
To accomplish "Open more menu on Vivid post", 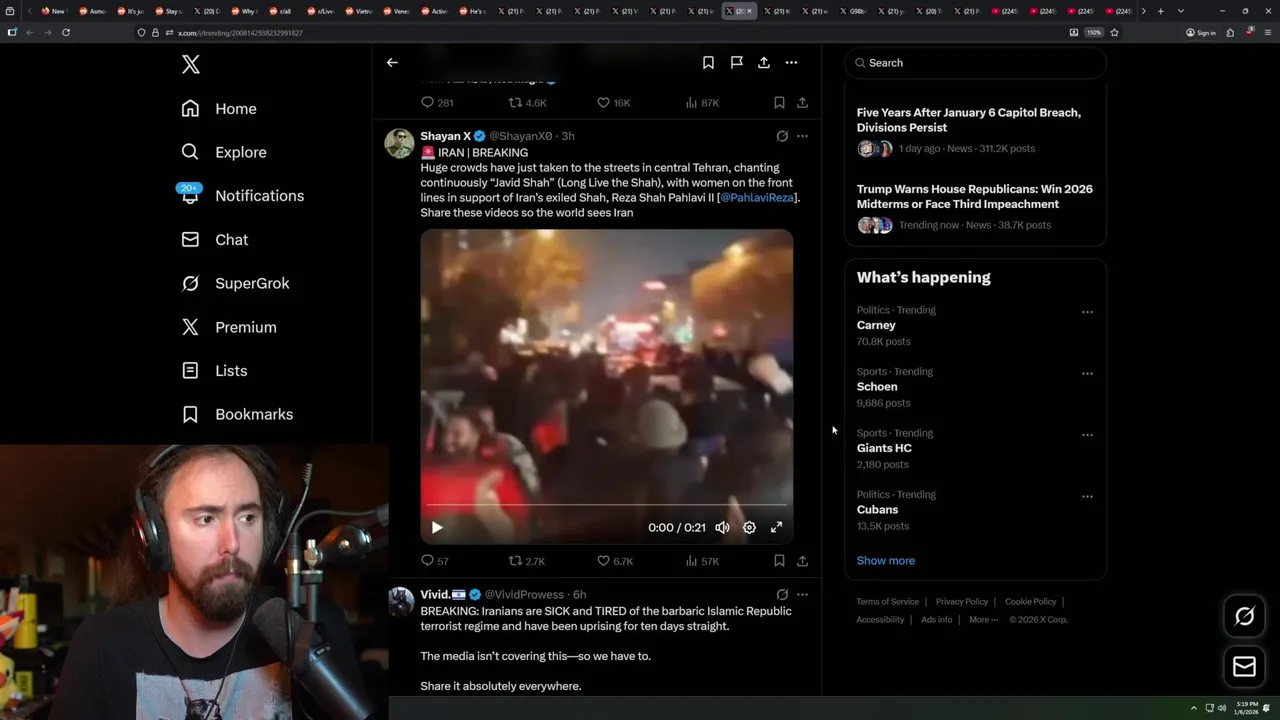I will (802, 594).
